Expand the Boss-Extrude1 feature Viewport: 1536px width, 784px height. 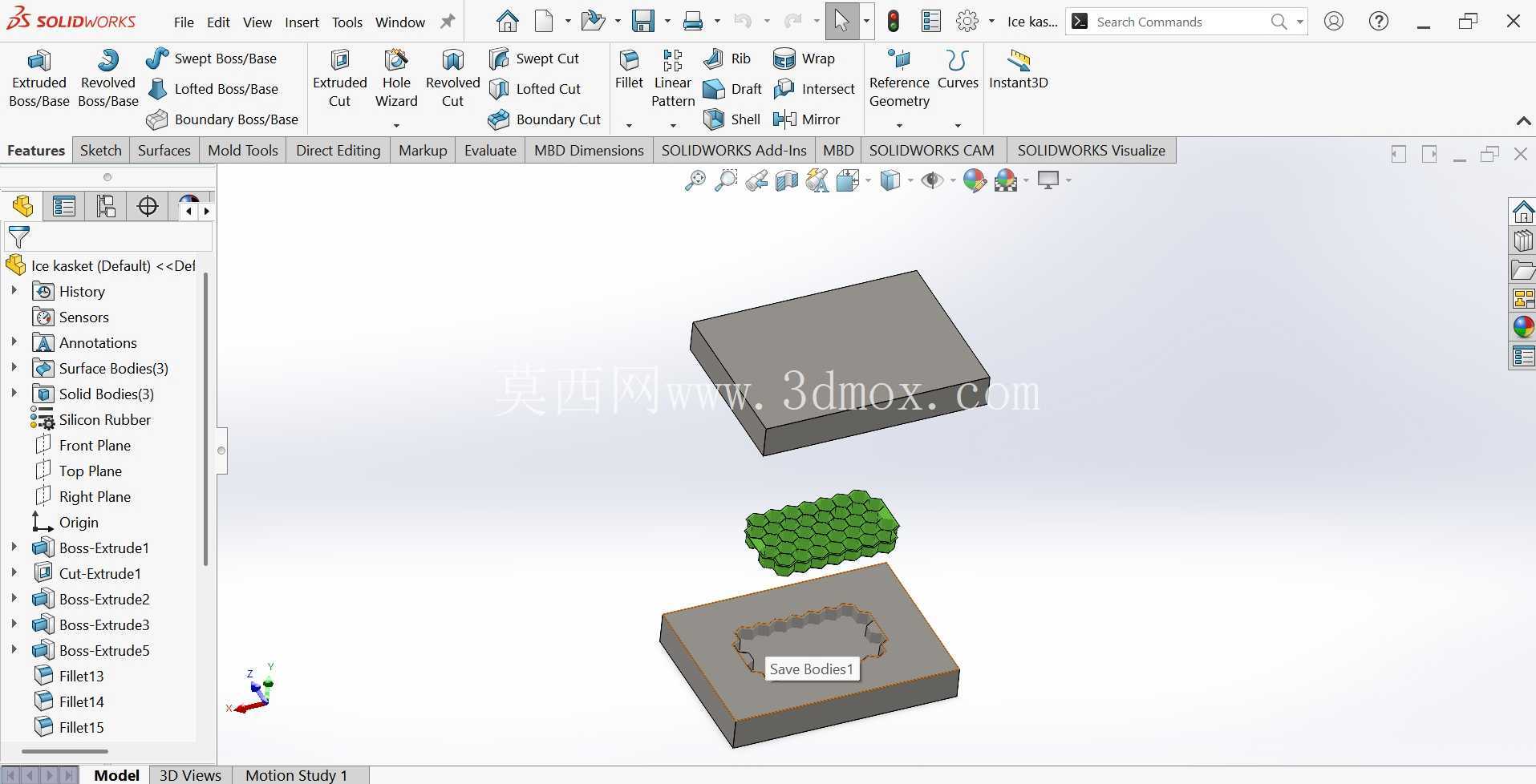point(14,548)
